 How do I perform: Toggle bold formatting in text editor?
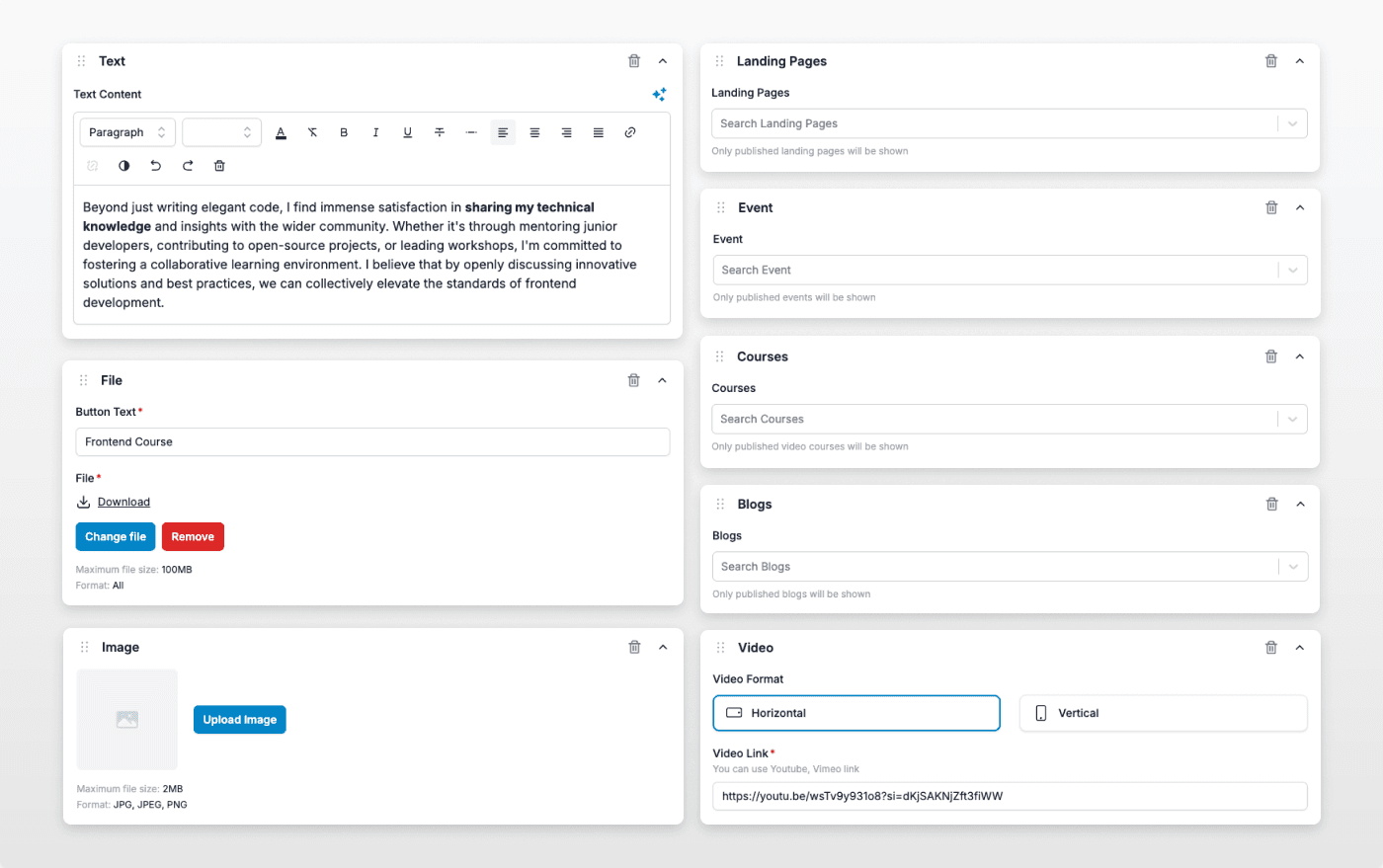pyautogui.click(x=344, y=132)
